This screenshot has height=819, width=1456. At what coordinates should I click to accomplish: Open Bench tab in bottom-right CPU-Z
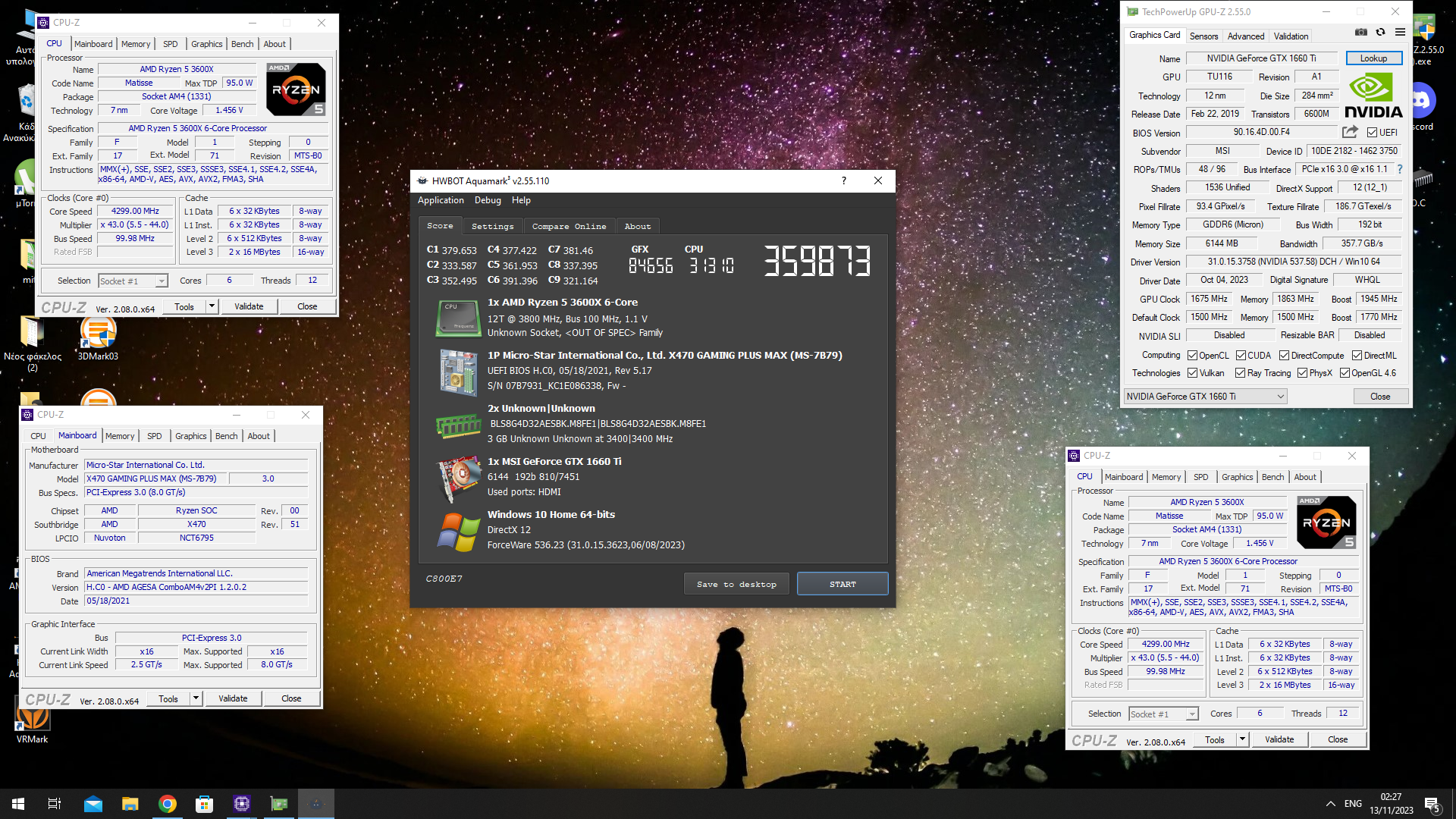pyautogui.click(x=1272, y=477)
